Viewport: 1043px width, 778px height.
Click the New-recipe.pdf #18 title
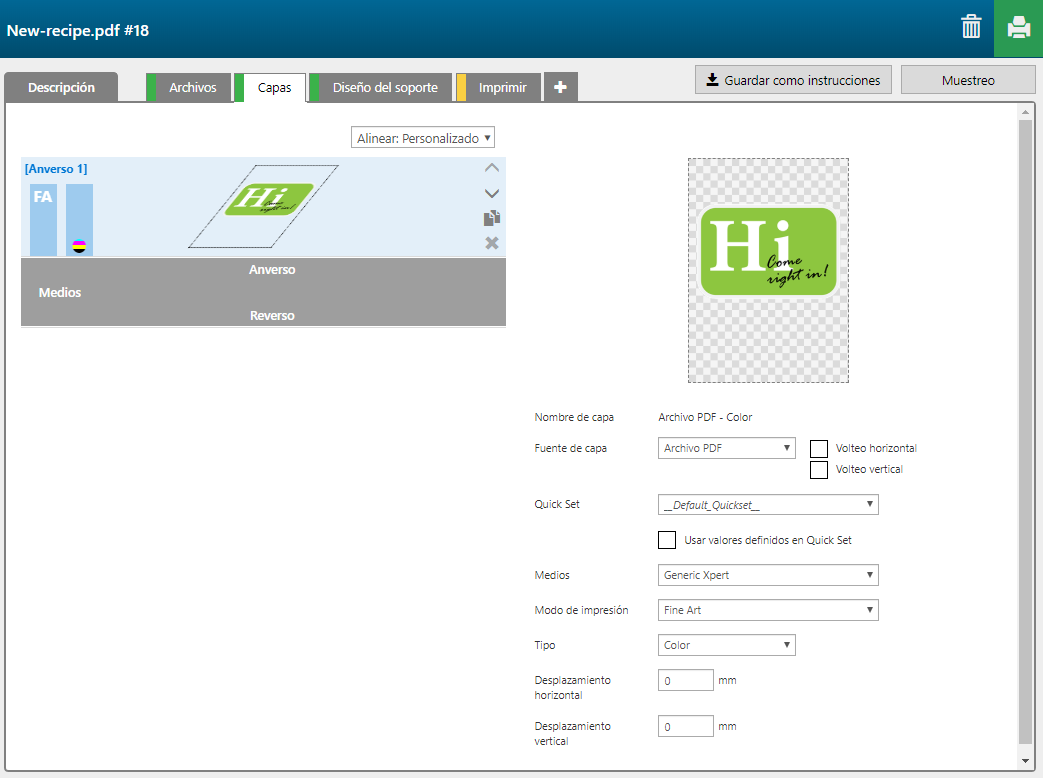78,31
